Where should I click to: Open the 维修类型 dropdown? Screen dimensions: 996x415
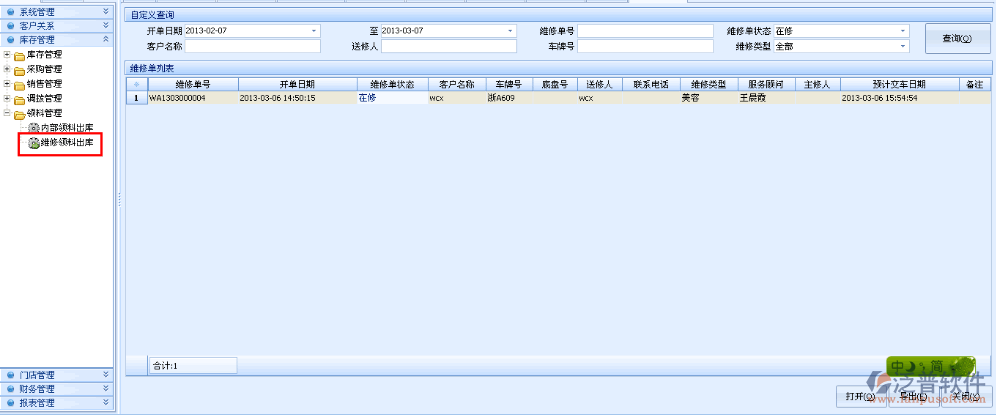click(902, 46)
